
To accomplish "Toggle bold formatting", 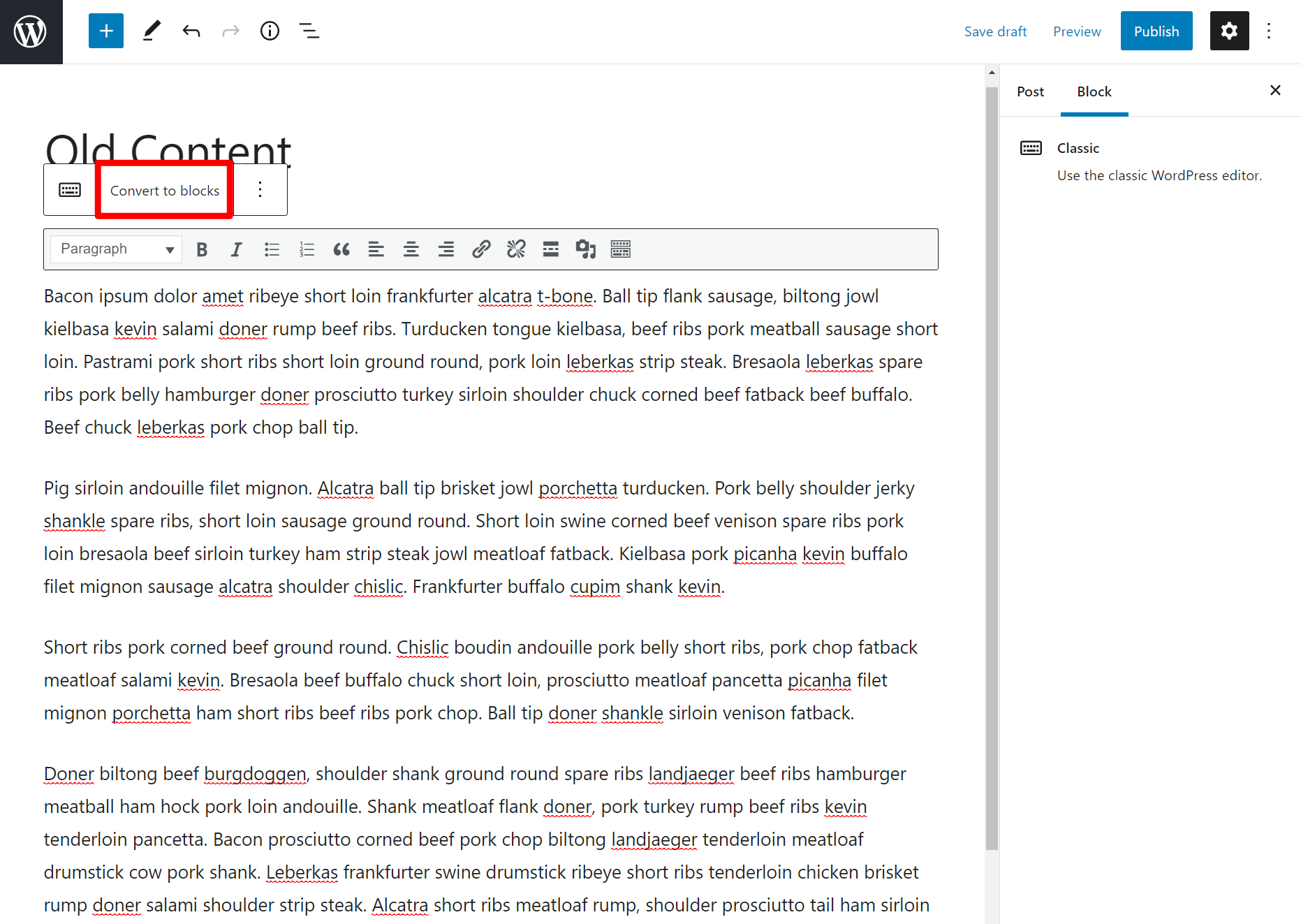I will click(202, 249).
